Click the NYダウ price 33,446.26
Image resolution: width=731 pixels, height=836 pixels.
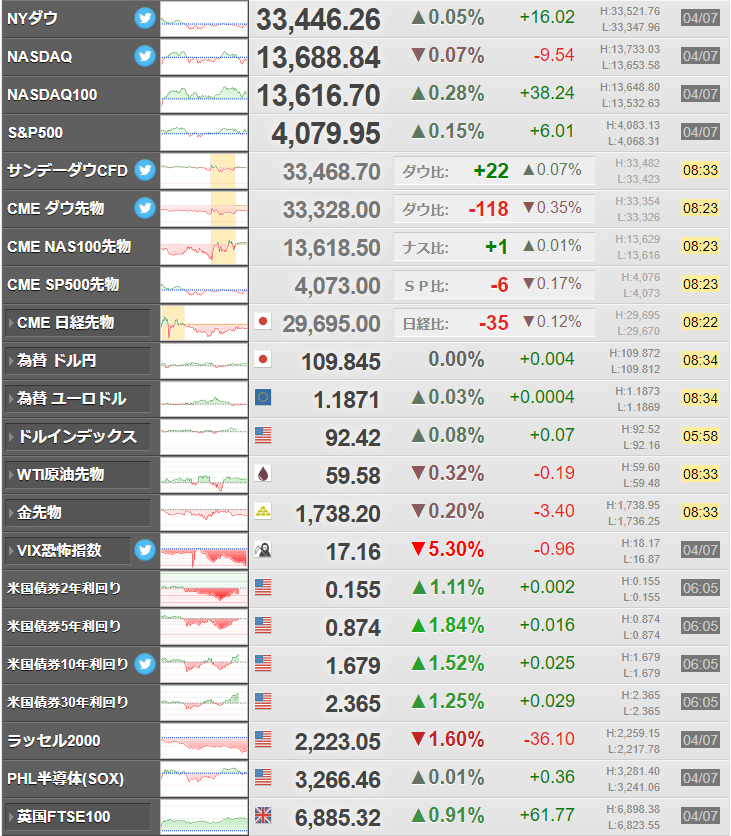tap(318, 20)
